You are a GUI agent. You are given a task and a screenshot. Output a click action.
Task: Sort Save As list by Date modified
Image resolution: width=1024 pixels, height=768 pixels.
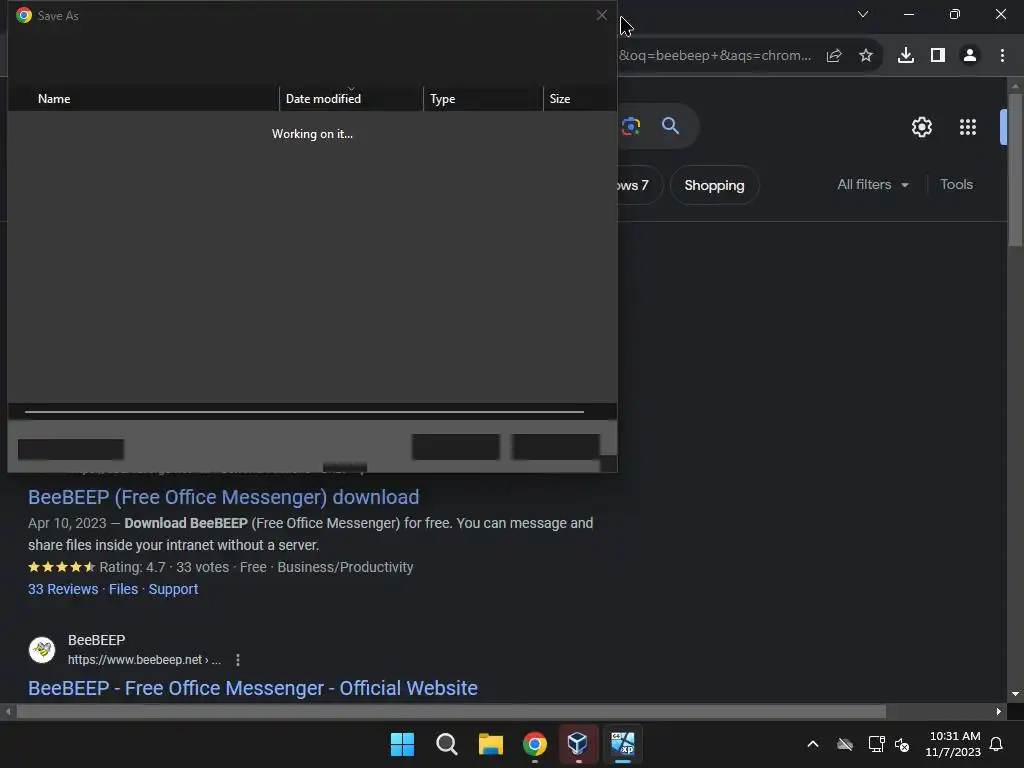click(x=351, y=99)
